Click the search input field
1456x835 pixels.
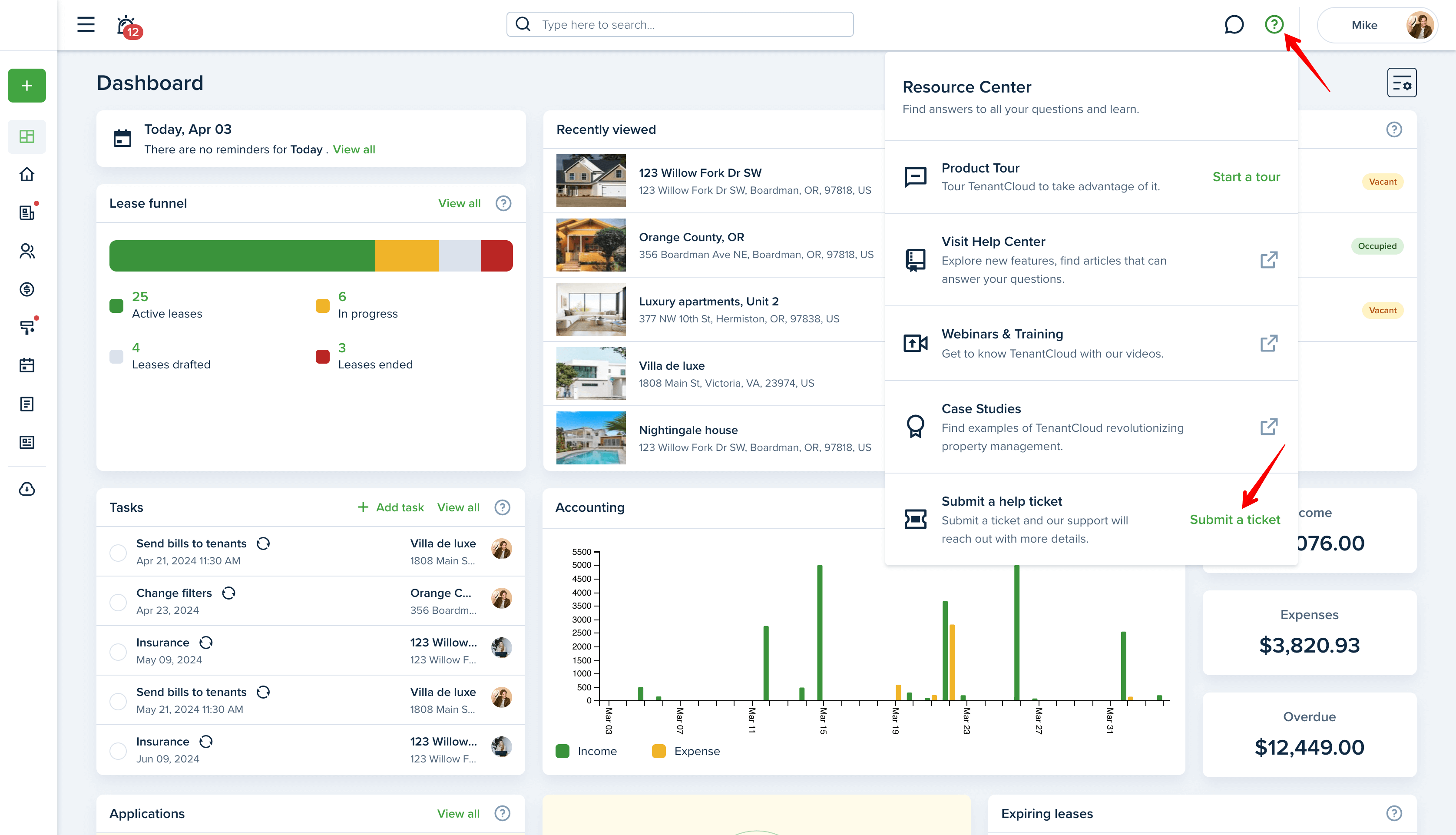point(680,24)
